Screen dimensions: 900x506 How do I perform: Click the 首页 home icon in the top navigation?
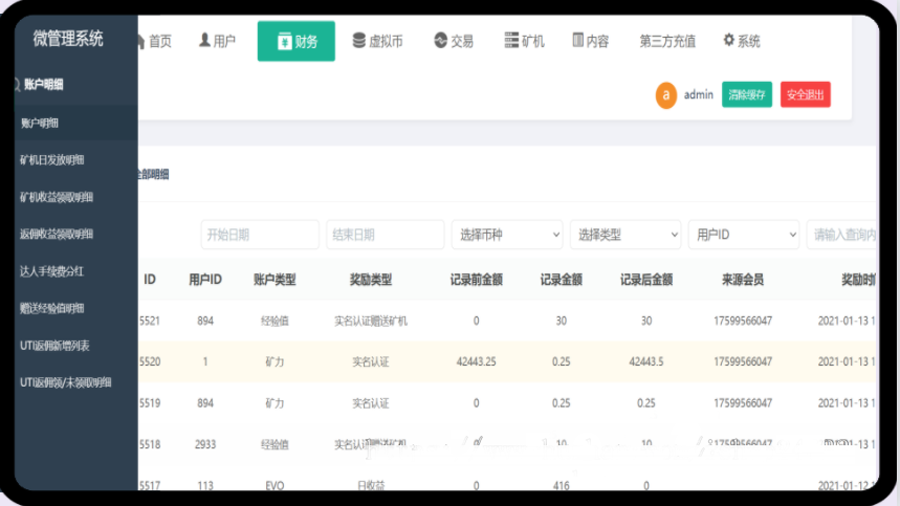pyautogui.click(x=139, y=41)
